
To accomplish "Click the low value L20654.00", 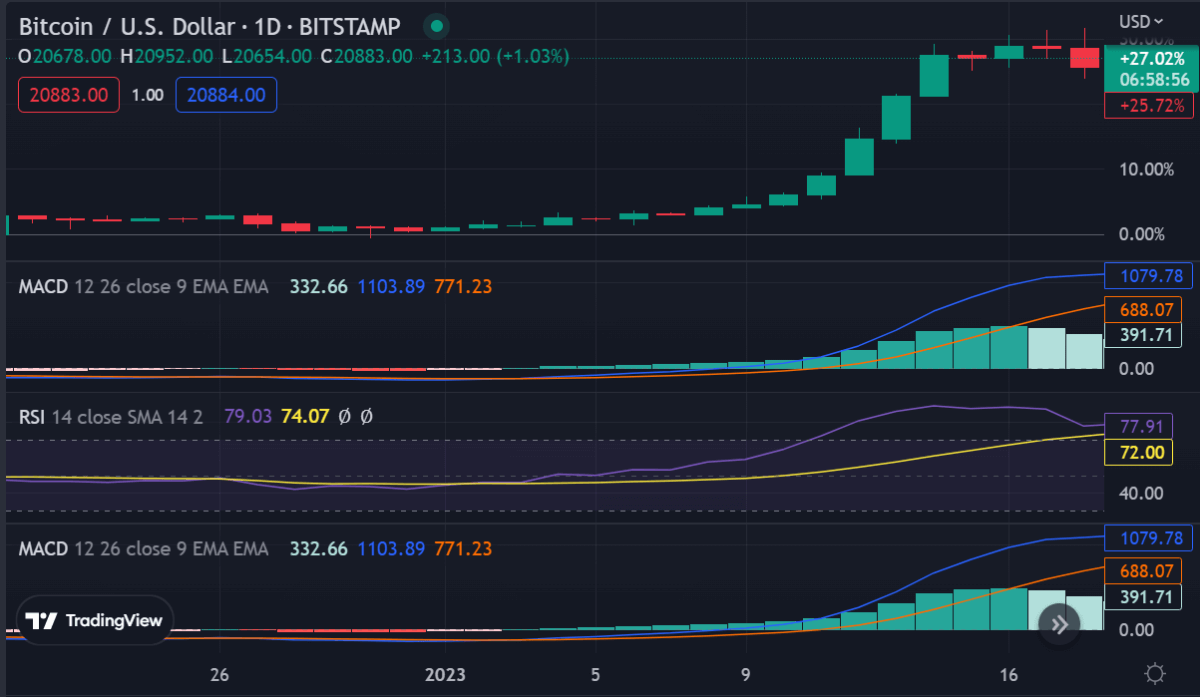I will click(x=267, y=57).
